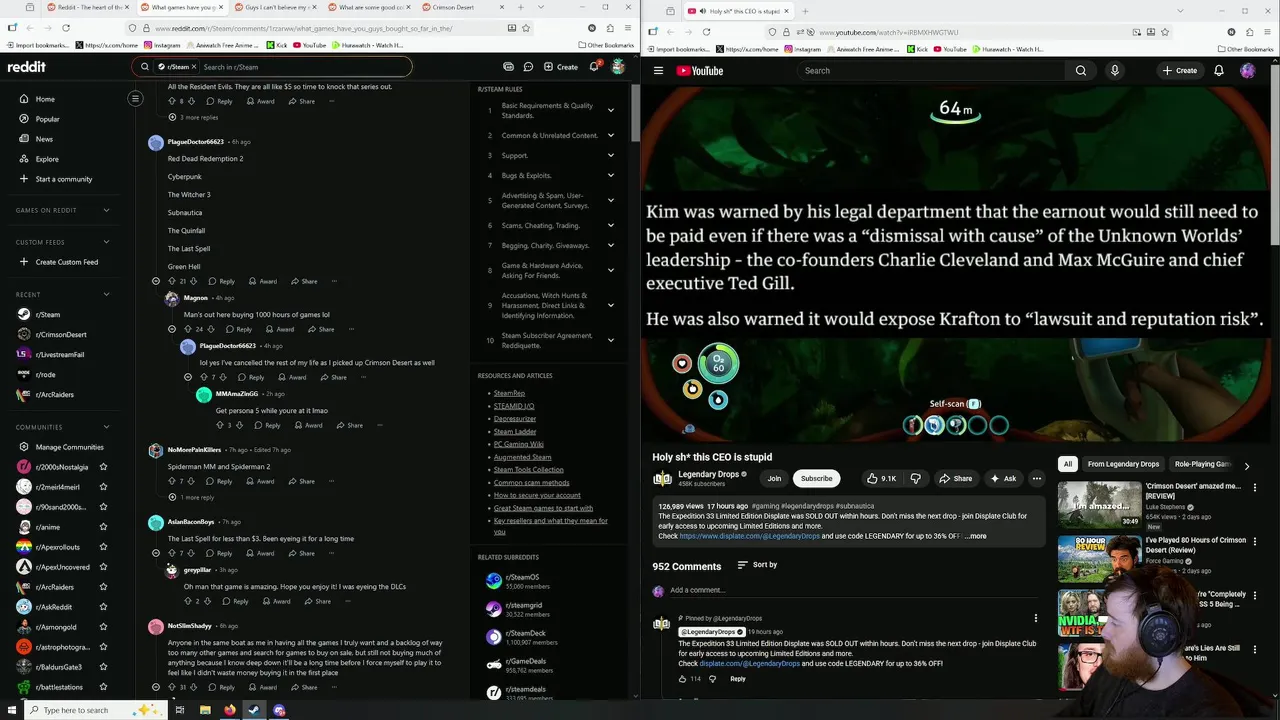
Task: Expand rule 1 Basic Requirements & Quality Standards
Action: pyautogui.click(x=610, y=110)
